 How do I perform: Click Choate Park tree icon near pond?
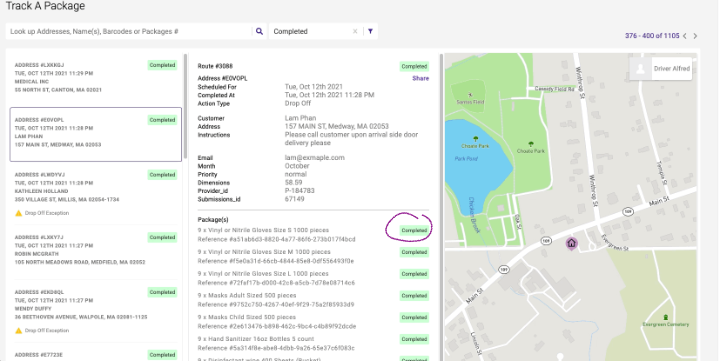point(476,138)
